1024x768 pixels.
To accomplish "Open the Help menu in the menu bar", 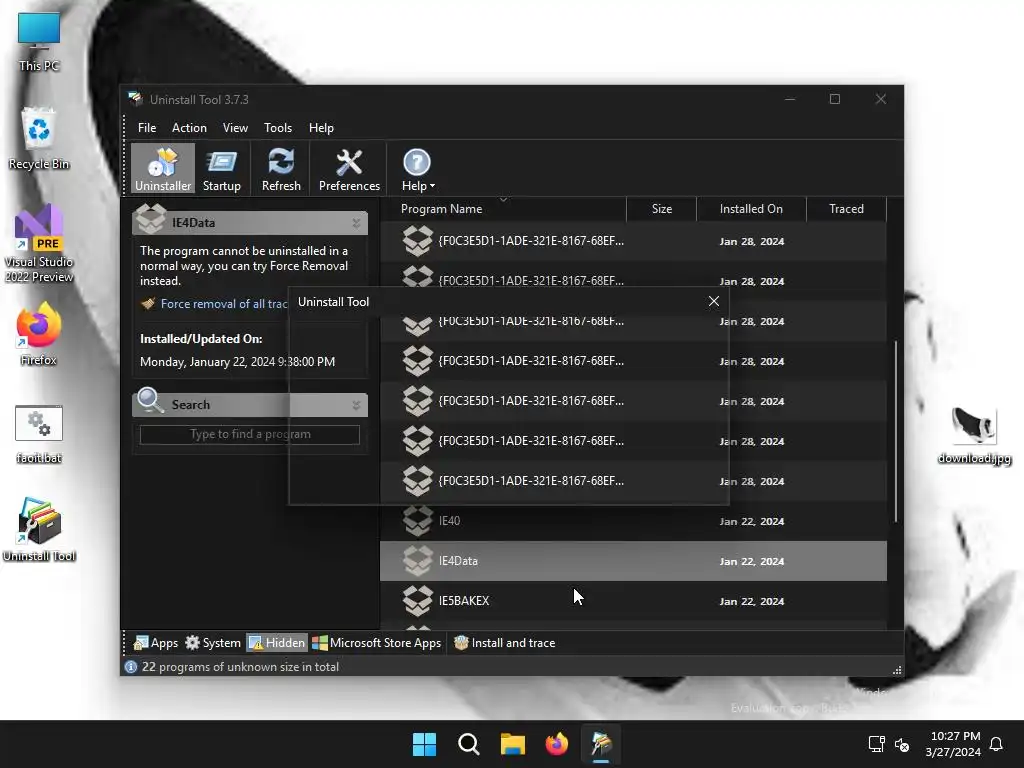I will (x=321, y=128).
